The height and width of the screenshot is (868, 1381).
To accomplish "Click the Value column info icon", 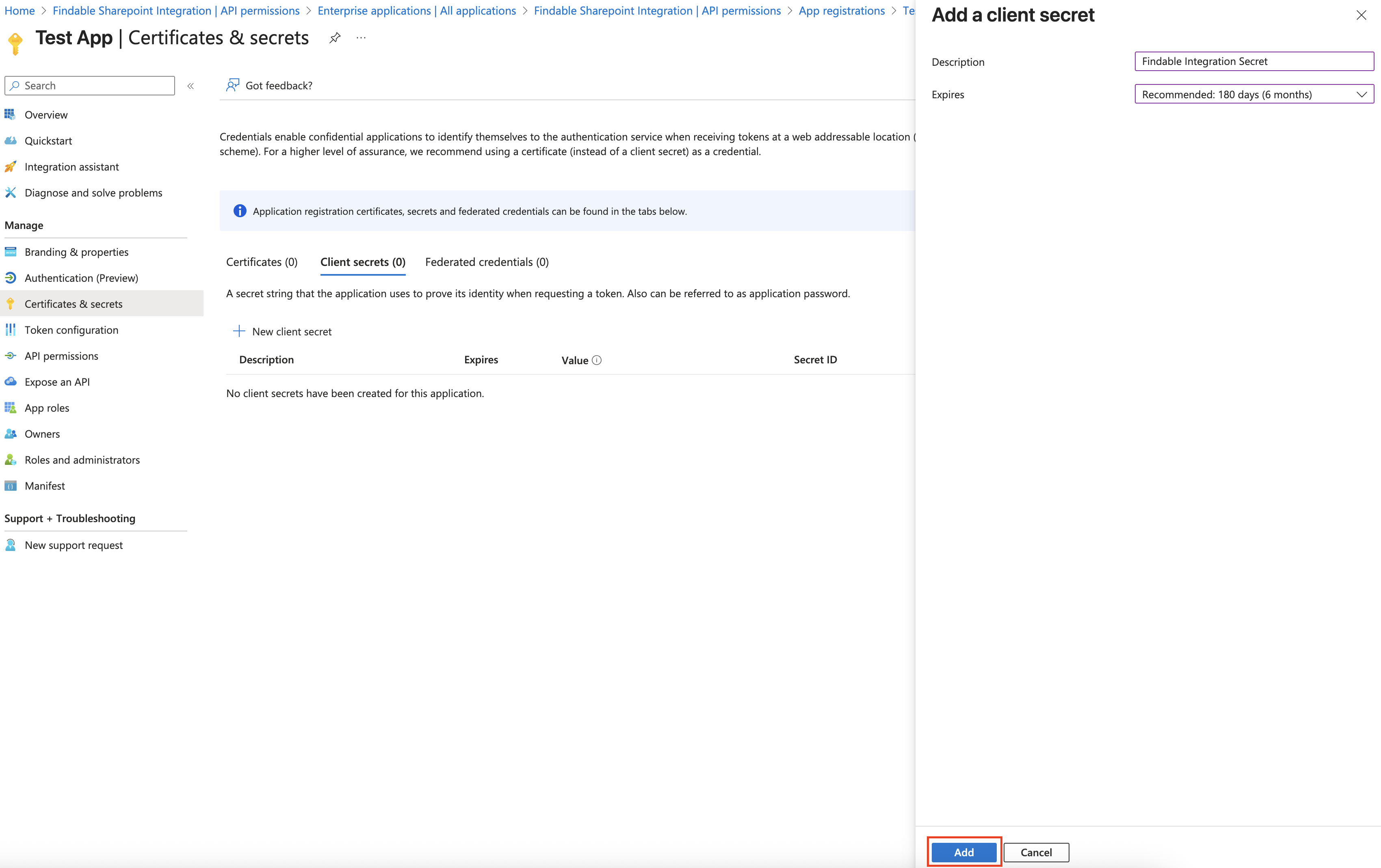I will pos(596,360).
